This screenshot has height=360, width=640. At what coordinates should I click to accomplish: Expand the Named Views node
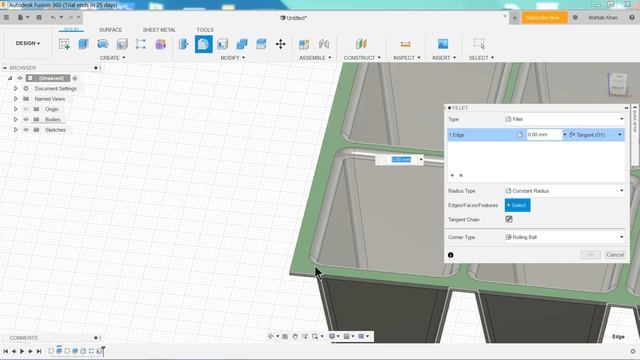pos(16,99)
